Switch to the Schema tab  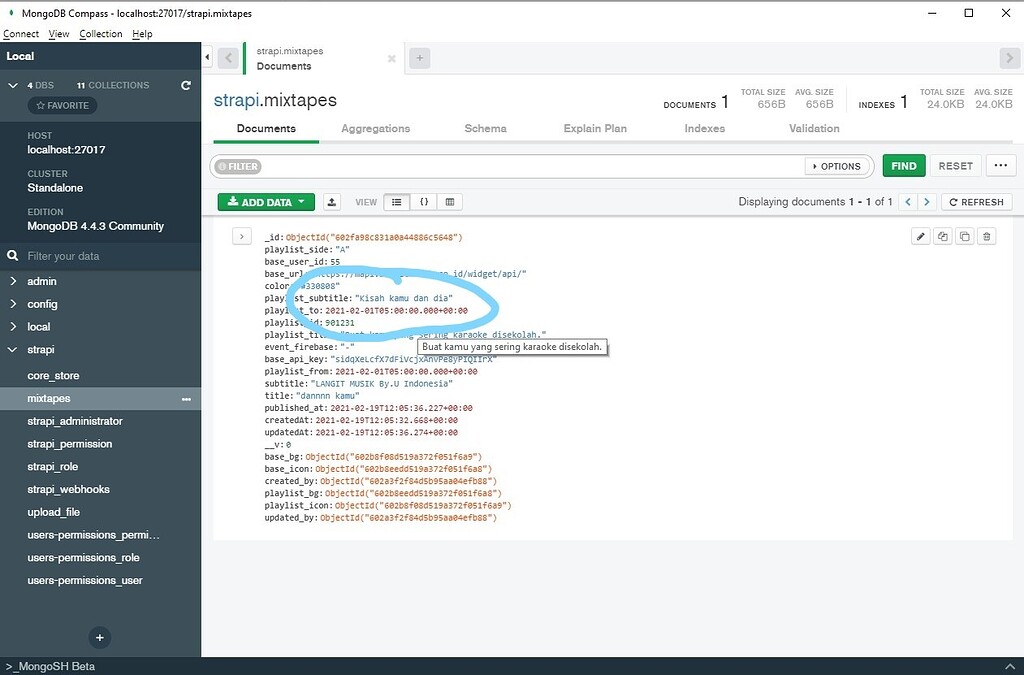tap(485, 128)
